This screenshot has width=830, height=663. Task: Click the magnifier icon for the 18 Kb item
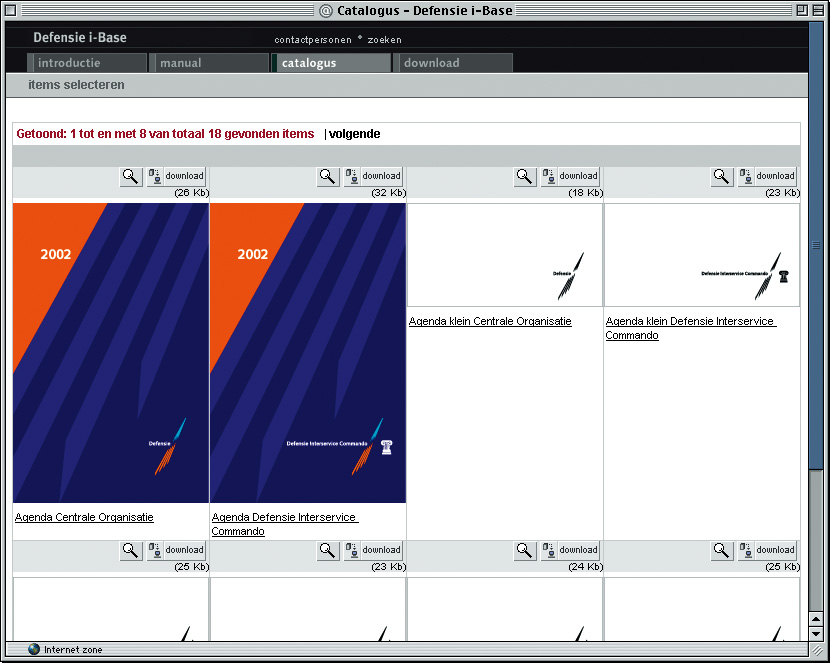click(x=525, y=176)
